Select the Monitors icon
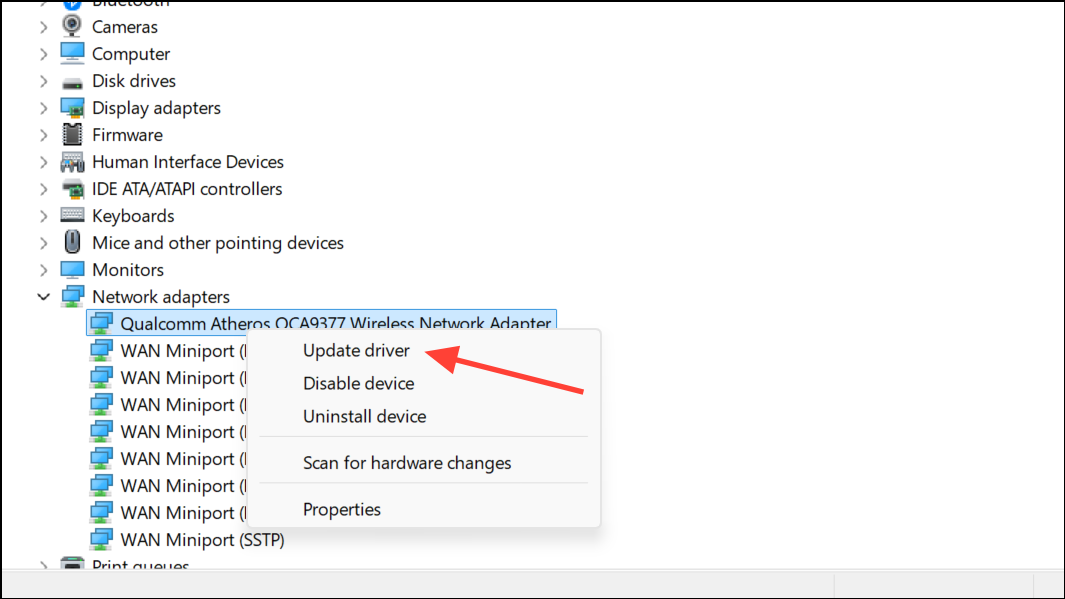Image resolution: width=1065 pixels, height=599 pixels. coord(72,270)
